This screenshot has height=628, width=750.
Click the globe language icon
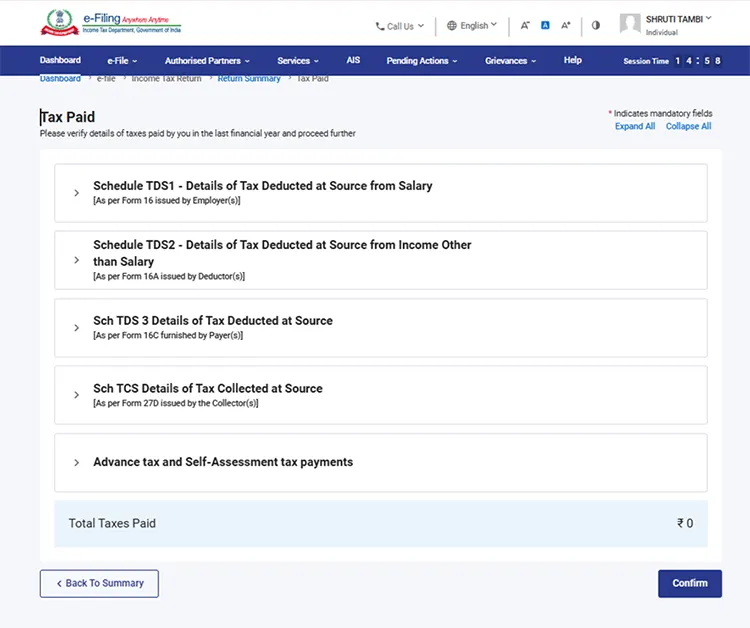pos(452,25)
